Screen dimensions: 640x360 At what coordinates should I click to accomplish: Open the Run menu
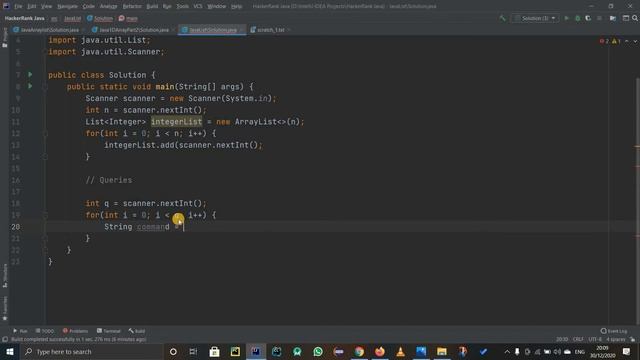pyautogui.click(x=167, y=6)
